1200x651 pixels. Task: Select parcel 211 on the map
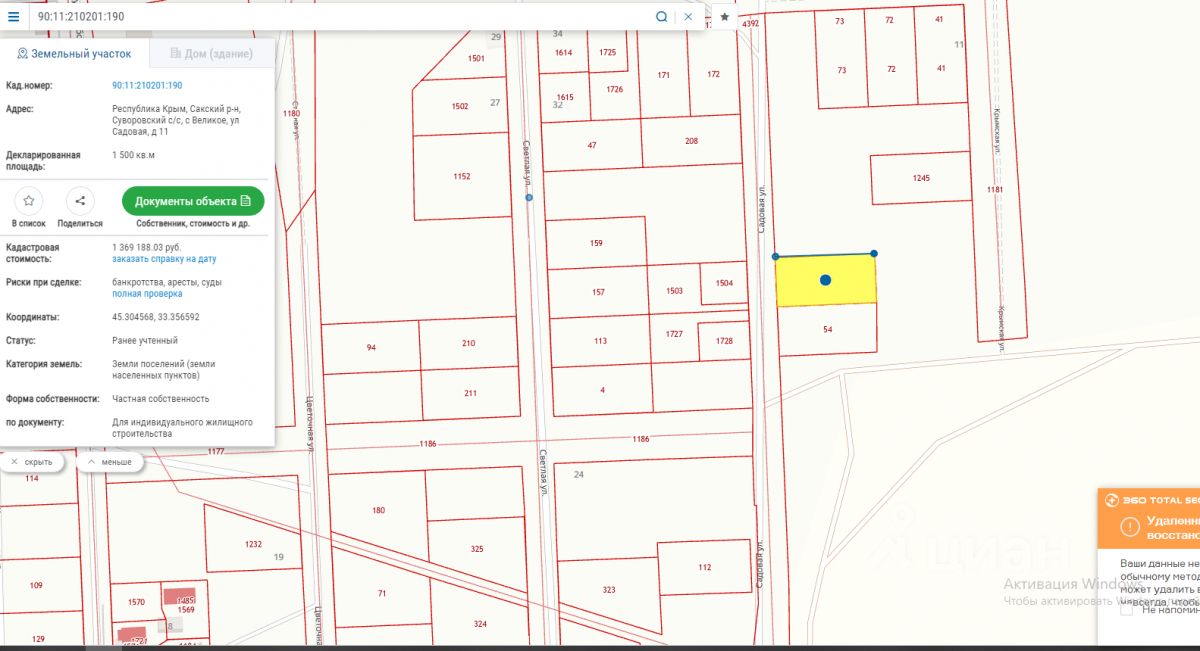click(471, 394)
